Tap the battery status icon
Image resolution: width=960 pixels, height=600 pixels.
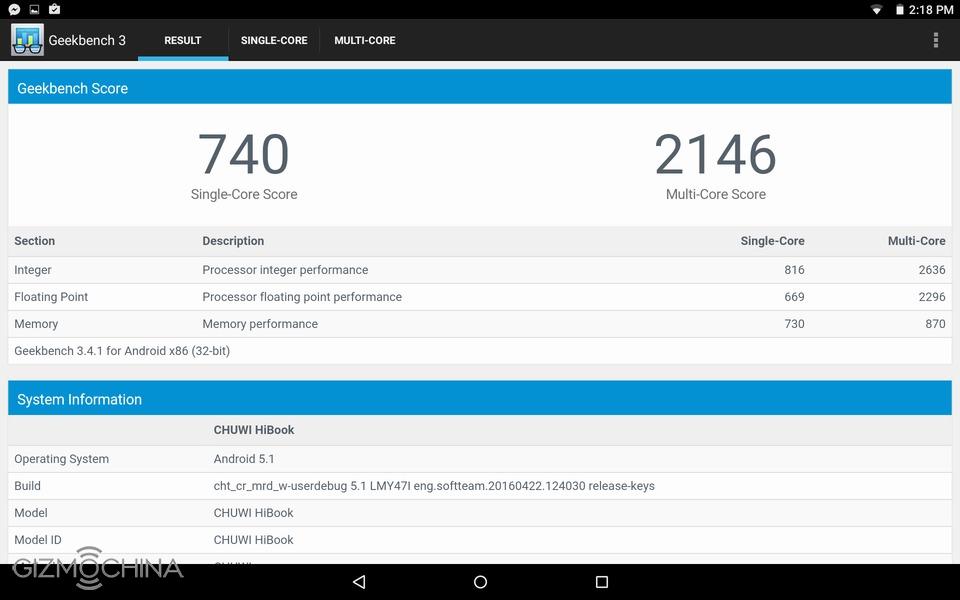(x=899, y=10)
